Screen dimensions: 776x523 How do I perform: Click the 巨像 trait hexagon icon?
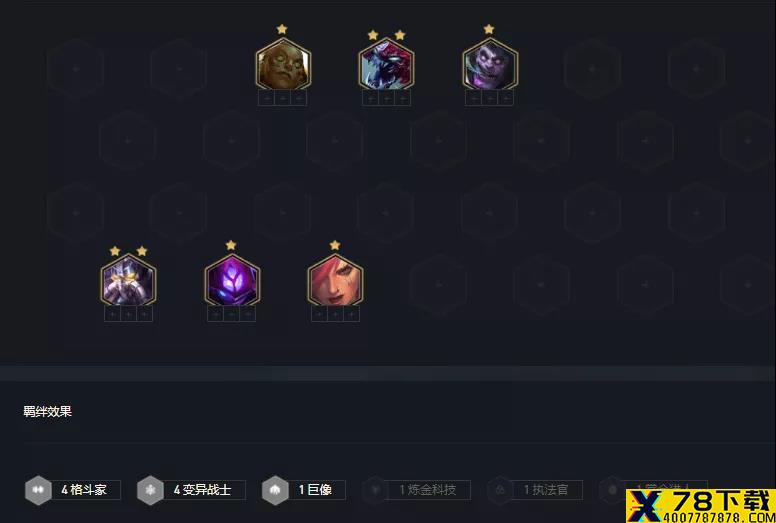click(275, 490)
